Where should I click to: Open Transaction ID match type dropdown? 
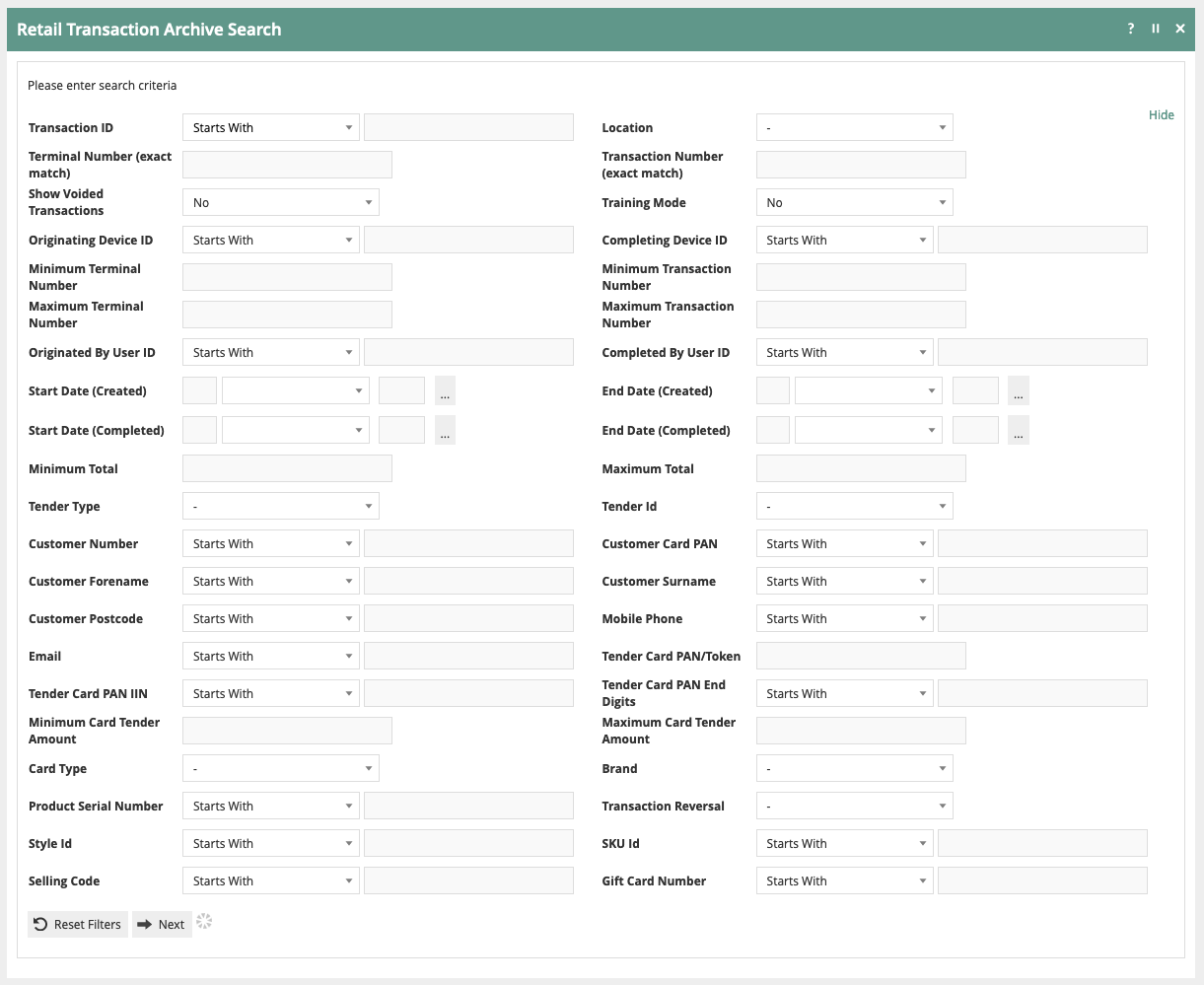point(270,128)
